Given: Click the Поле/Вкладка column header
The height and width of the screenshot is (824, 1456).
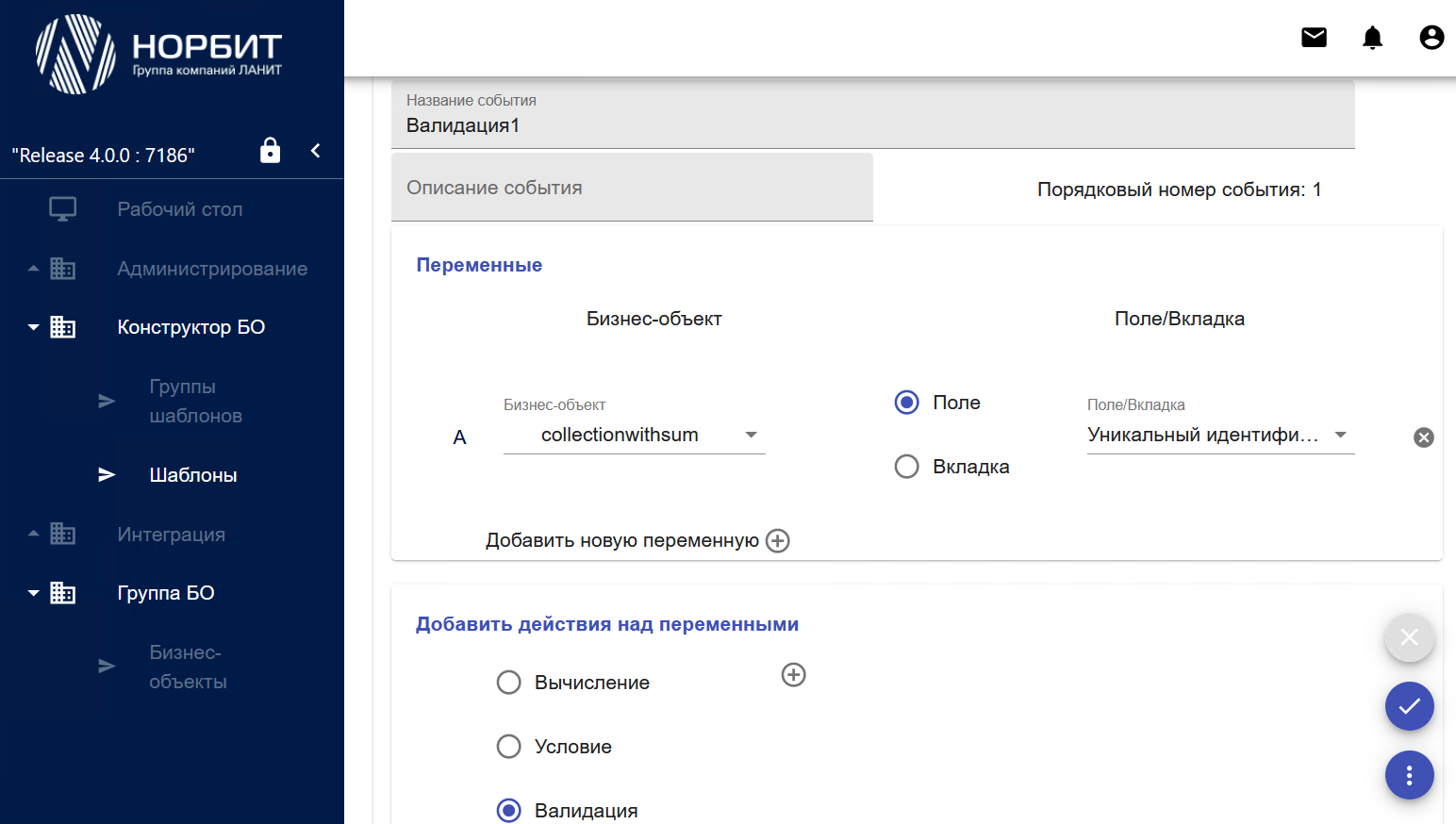Looking at the screenshot, I should click(x=1180, y=319).
